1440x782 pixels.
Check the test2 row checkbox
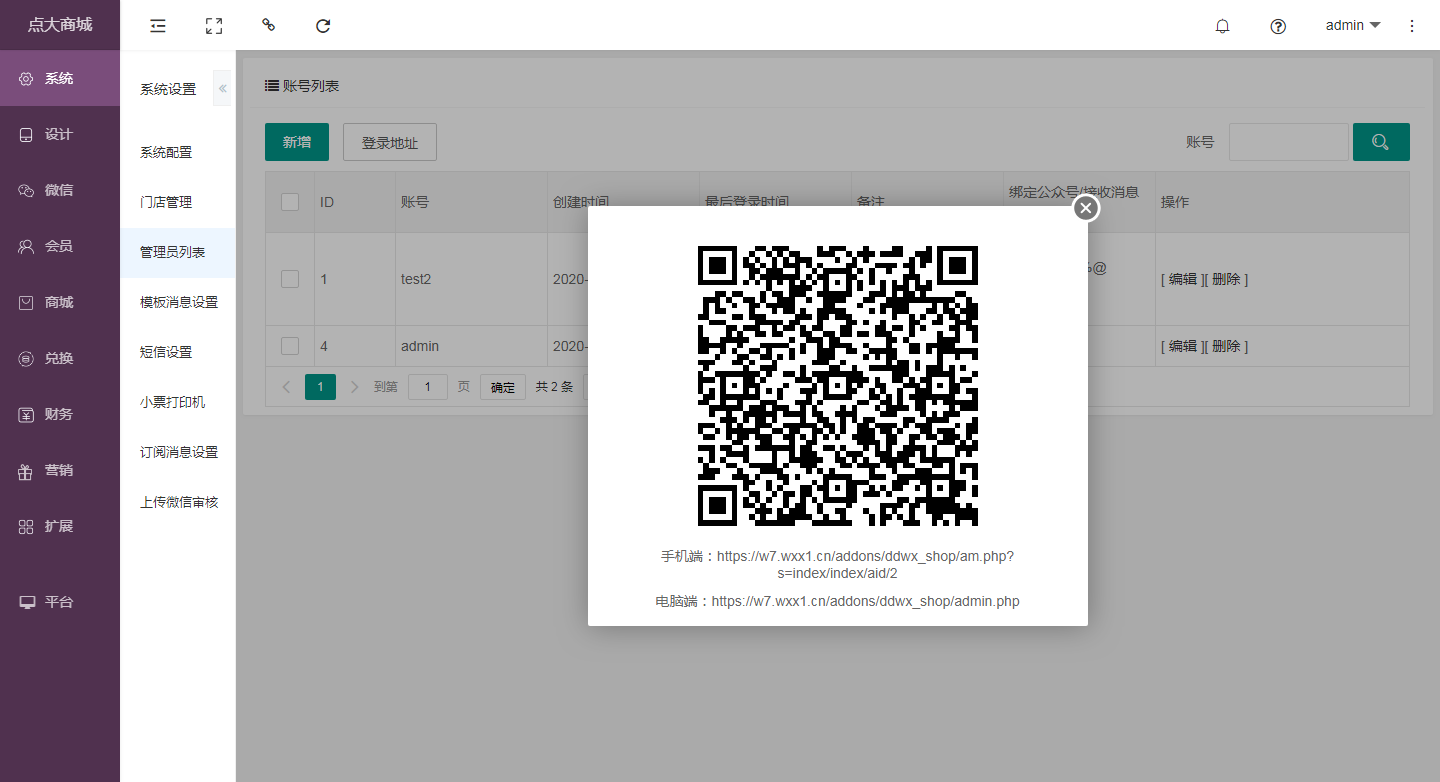tap(290, 279)
